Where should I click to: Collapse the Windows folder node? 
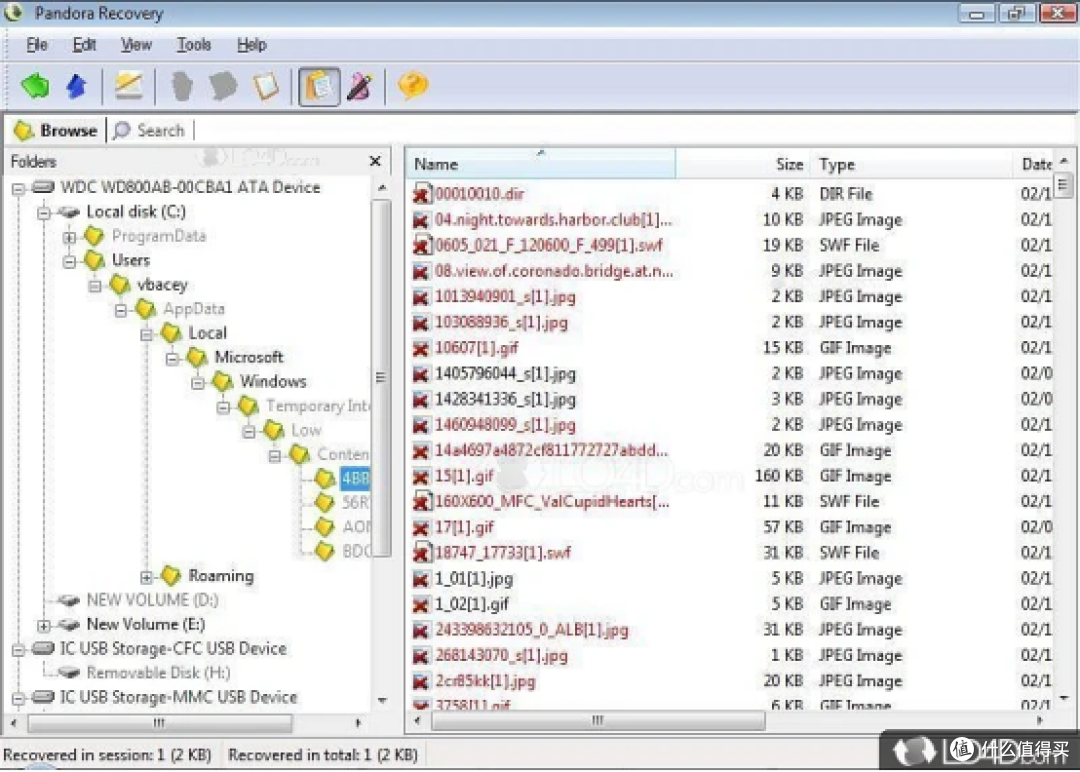pyautogui.click(x=198, y=382)
